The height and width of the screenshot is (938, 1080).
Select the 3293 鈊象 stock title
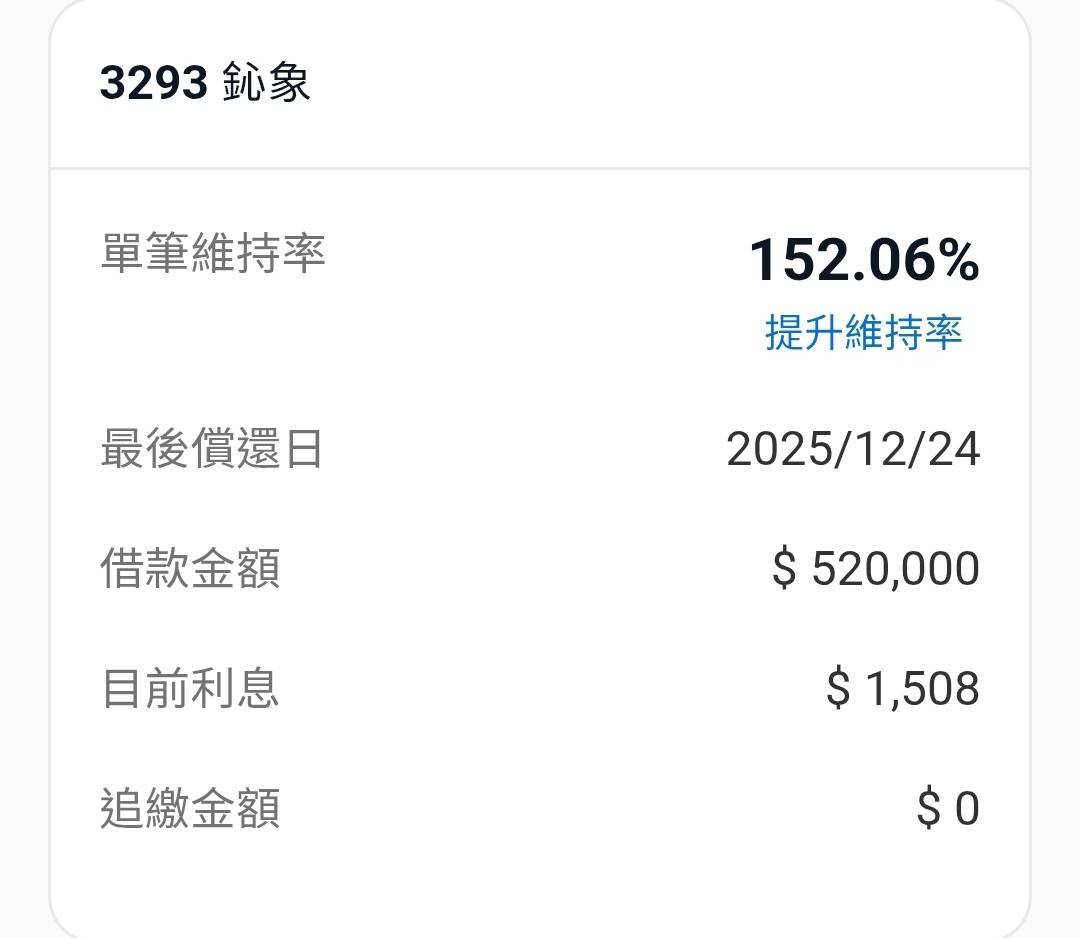coord(205,82)
